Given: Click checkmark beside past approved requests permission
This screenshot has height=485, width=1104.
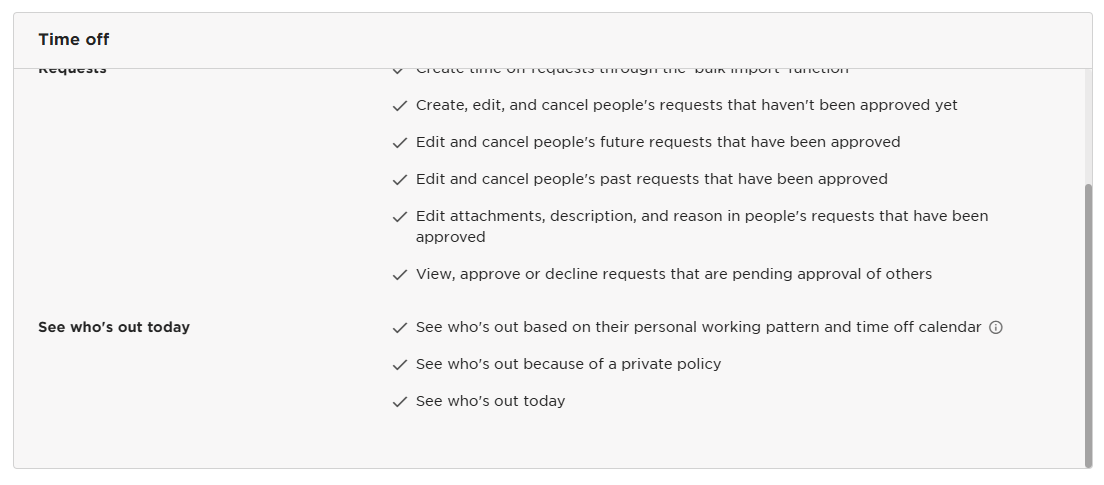Looking at the screenshot, I should 400,180.
